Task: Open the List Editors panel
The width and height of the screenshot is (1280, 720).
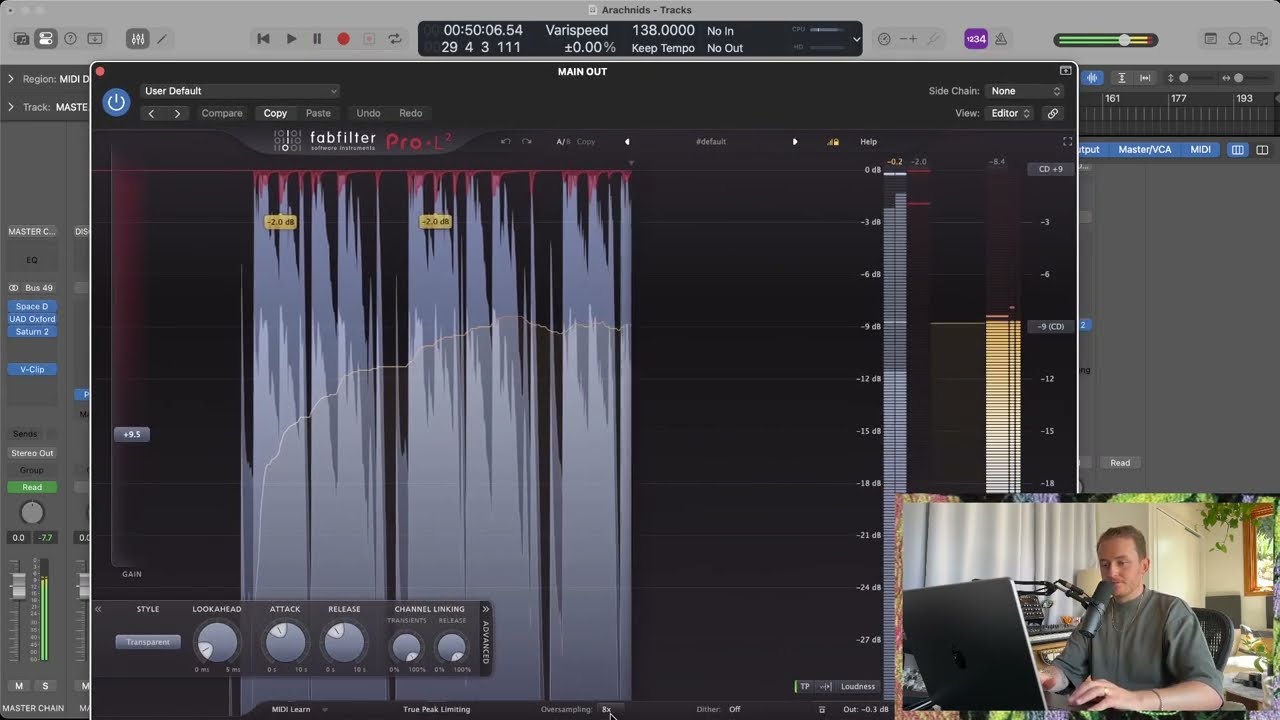Action: click(1211, 39)
